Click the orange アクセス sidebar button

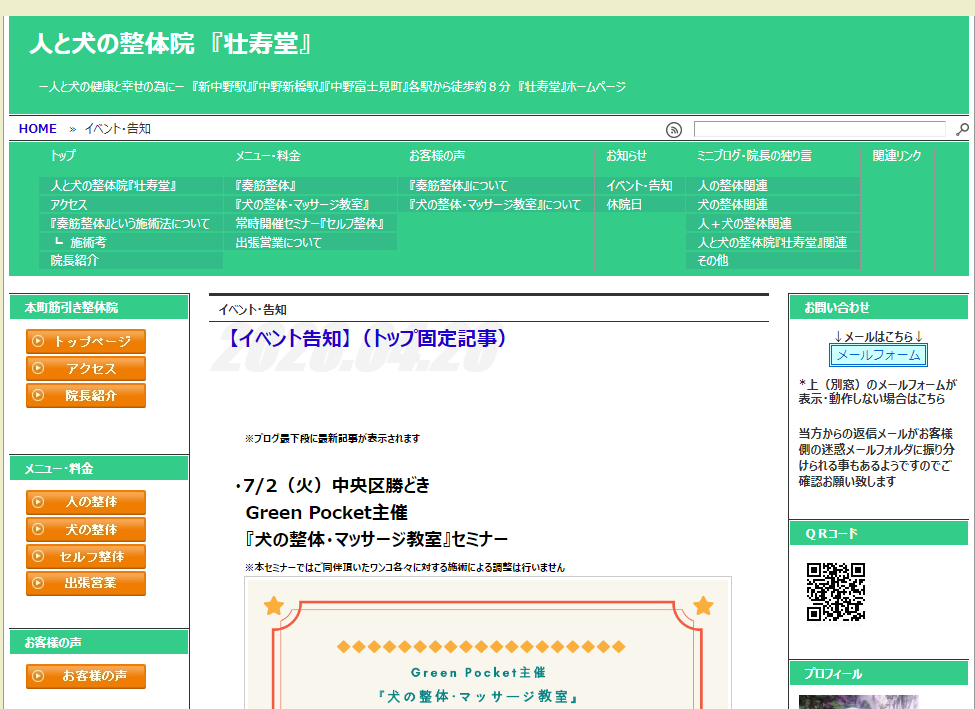coord(86,368)
